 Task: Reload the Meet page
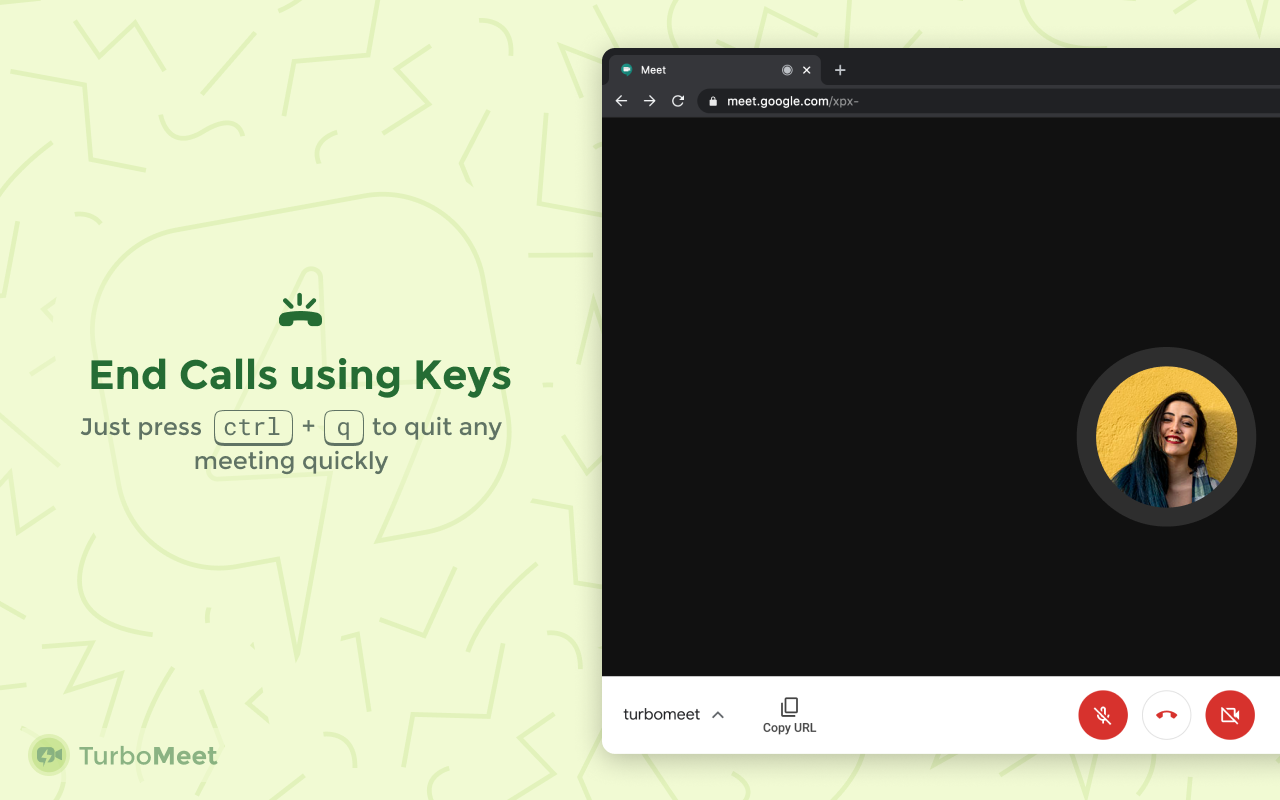pyautogui.click(x=678, y=101)
